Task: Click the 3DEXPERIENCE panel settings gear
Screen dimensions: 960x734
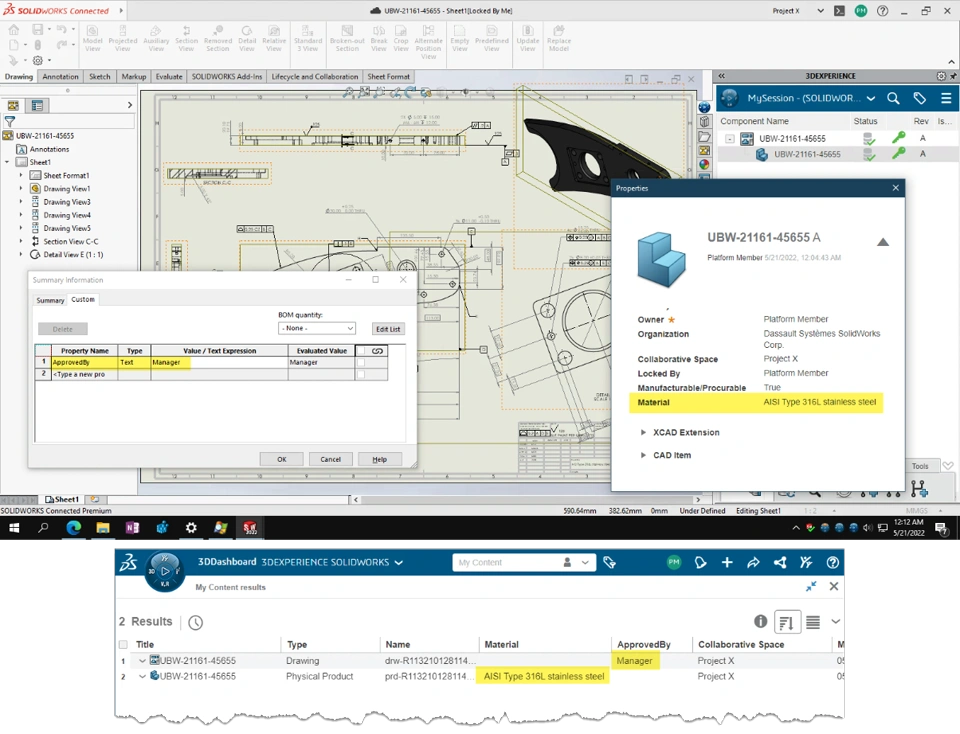Action: coord(941,76)
